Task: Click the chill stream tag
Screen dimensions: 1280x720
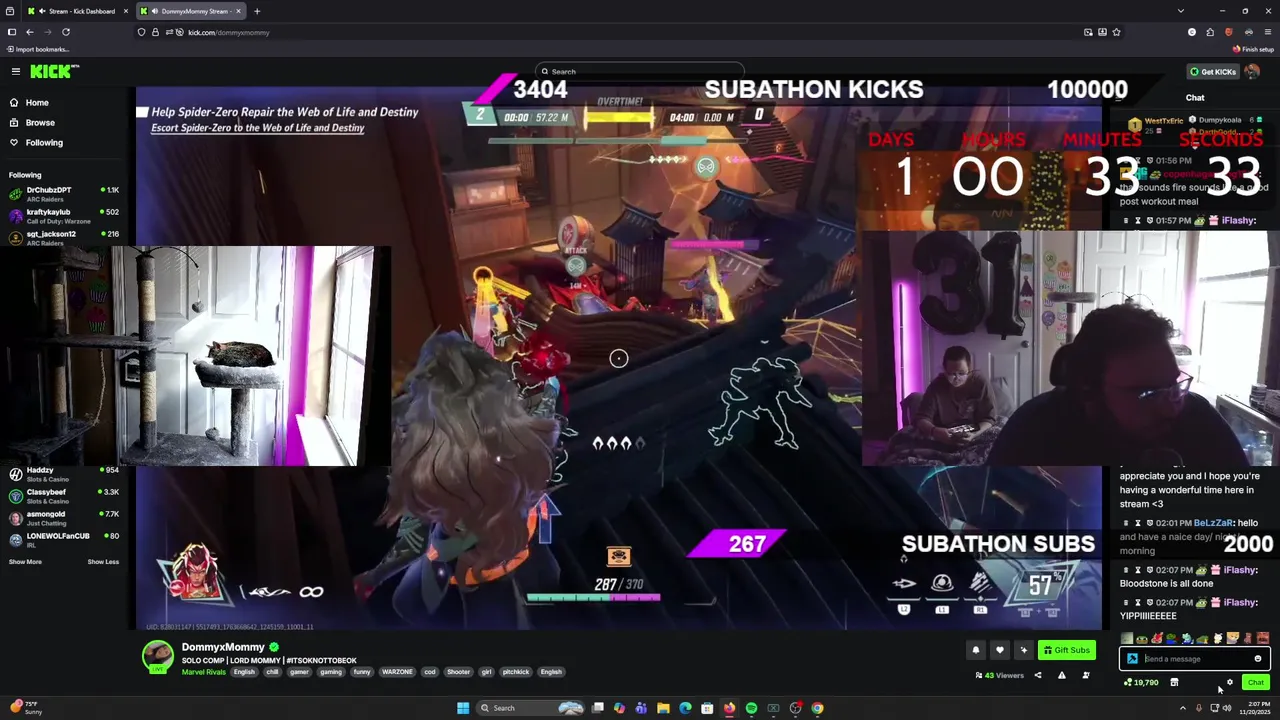Action: [x=272, y=672]
